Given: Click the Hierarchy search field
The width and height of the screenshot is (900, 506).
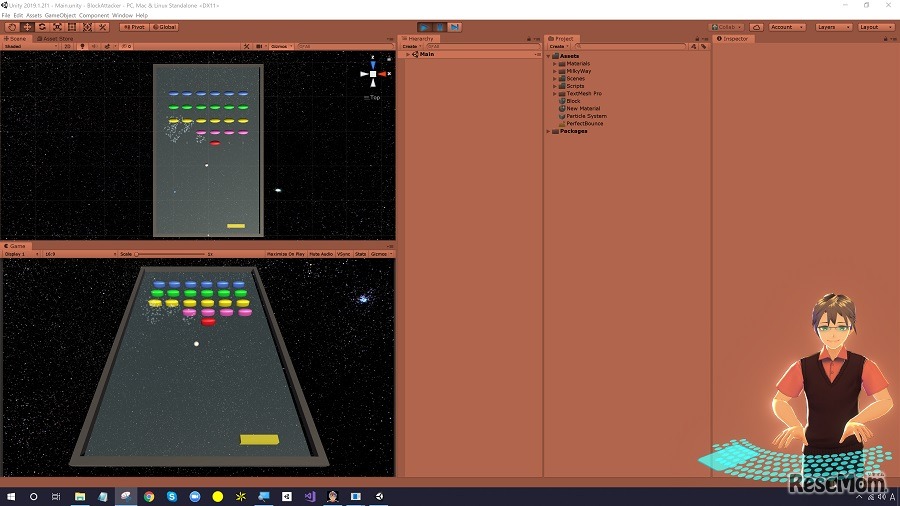Looking at the screenshot, I should click(x=483, y=46).
